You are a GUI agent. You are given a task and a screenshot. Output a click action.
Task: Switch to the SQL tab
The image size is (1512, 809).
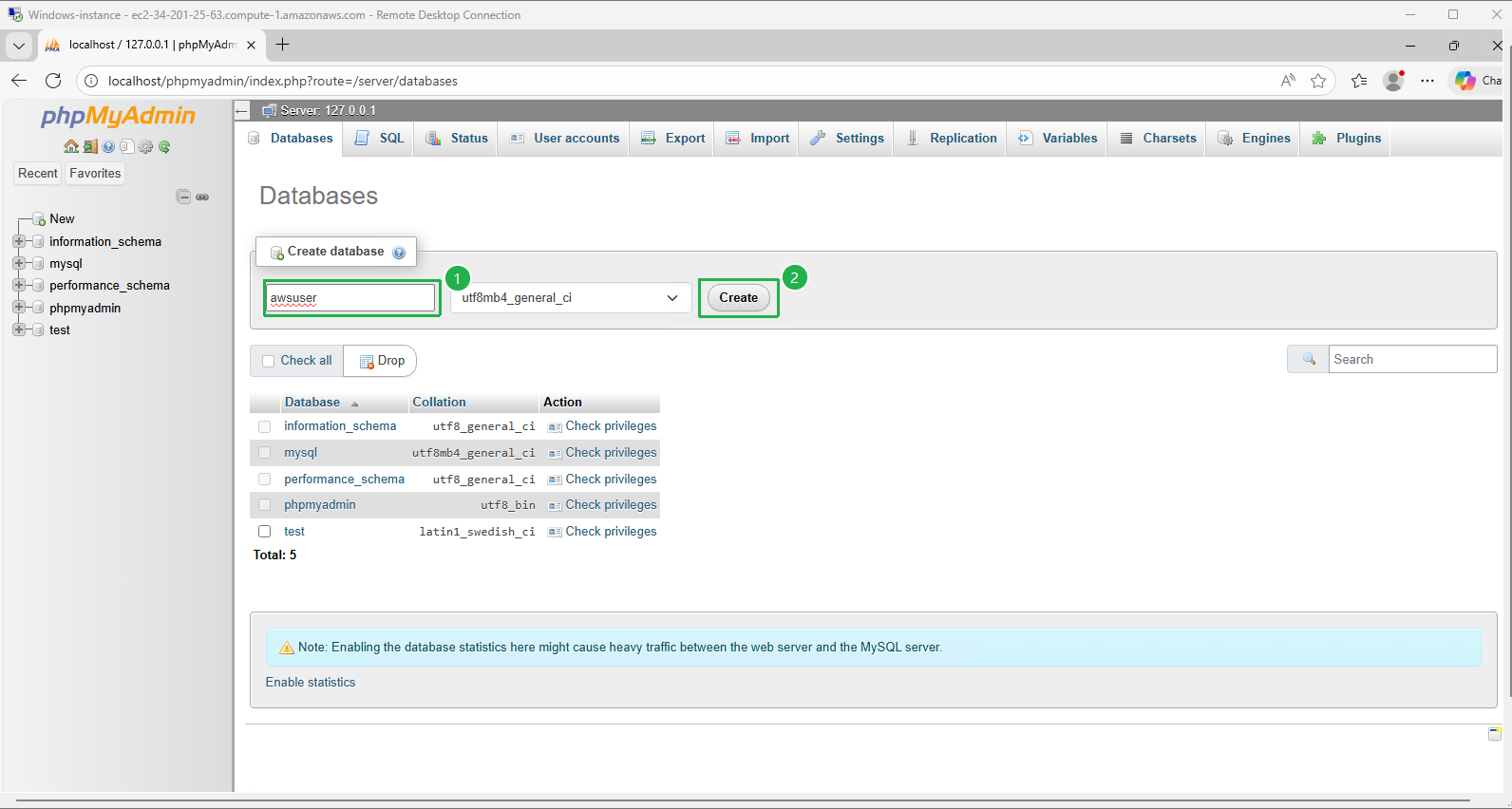click(x=379, y=139)
